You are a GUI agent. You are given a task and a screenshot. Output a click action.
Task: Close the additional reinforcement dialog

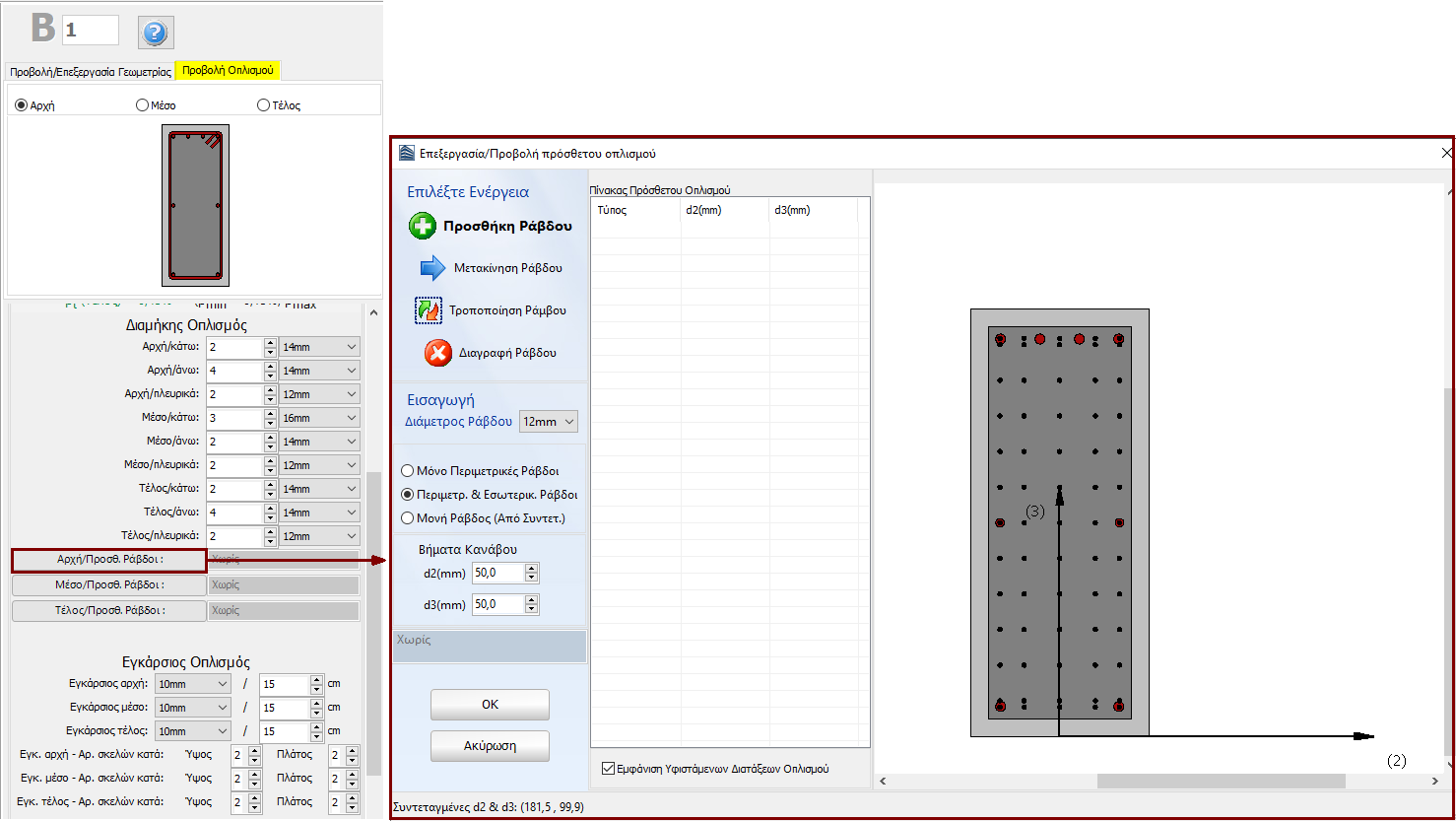pos(1446,154)
